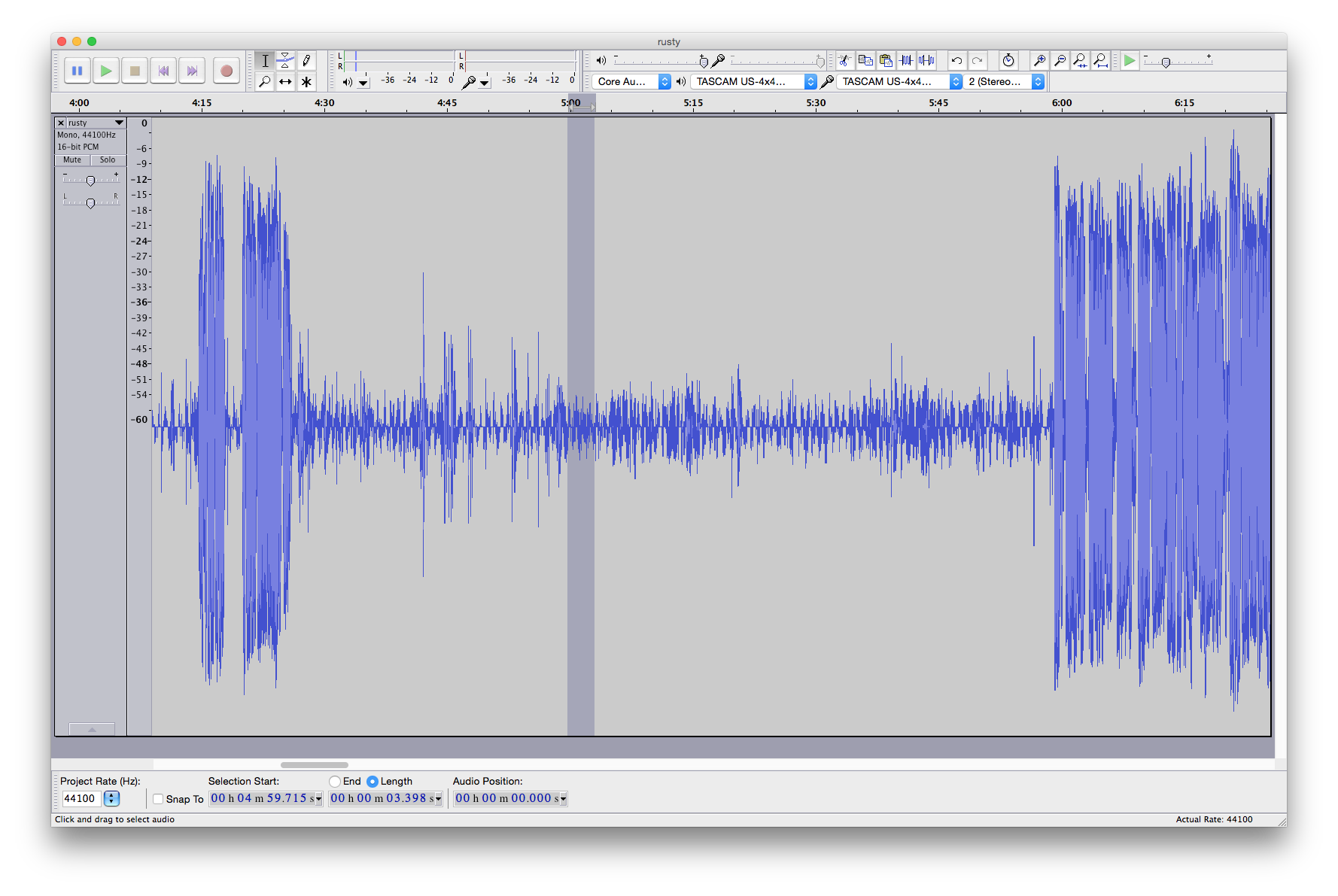Click the playback meter speaker icon

coord(348,82)
